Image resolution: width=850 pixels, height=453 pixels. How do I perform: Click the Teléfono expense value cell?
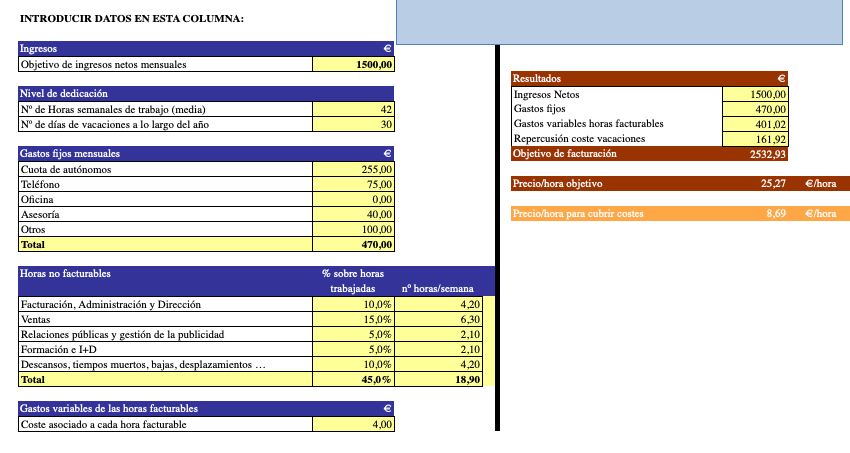(x=354, y=184)
